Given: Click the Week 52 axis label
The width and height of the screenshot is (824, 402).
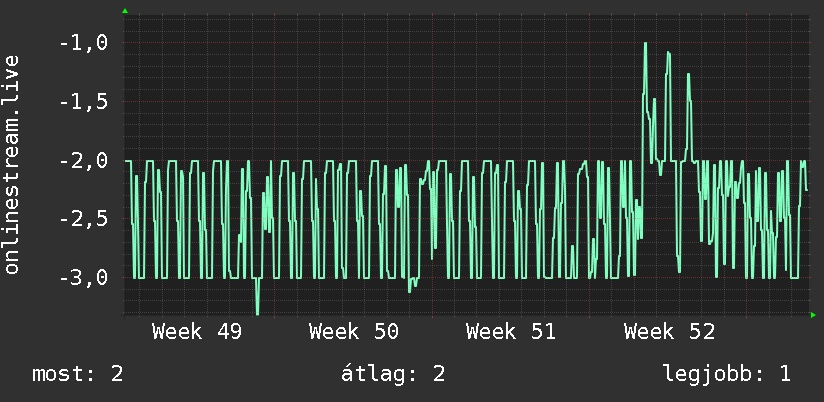Looking at the screenshot, I should pyautogui.click(x=670, y=332).
